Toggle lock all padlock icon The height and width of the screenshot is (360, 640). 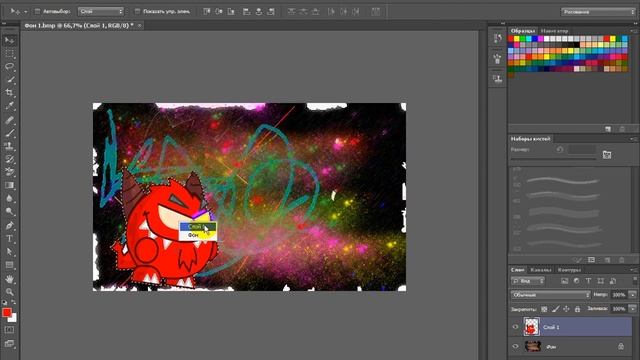coord(577,309)
